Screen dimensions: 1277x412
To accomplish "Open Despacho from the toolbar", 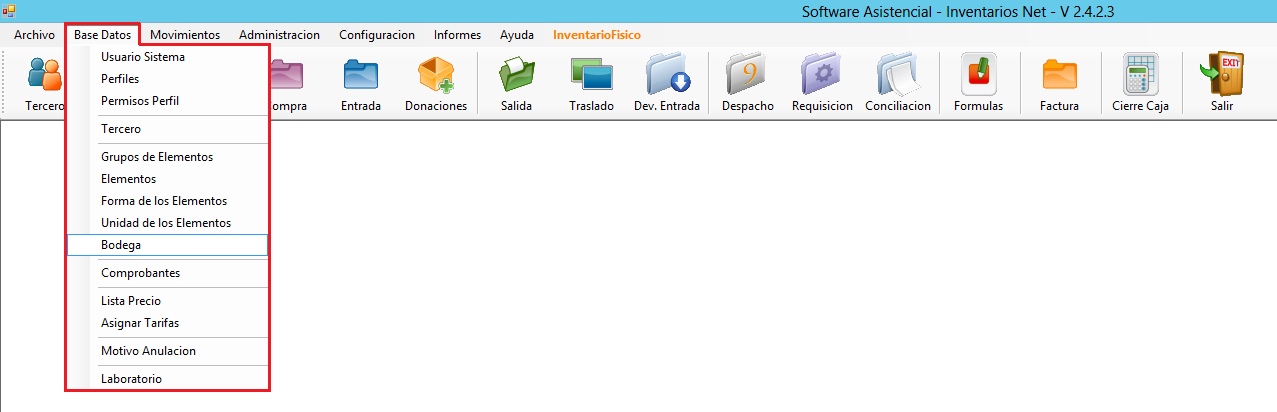I will 747,77.
